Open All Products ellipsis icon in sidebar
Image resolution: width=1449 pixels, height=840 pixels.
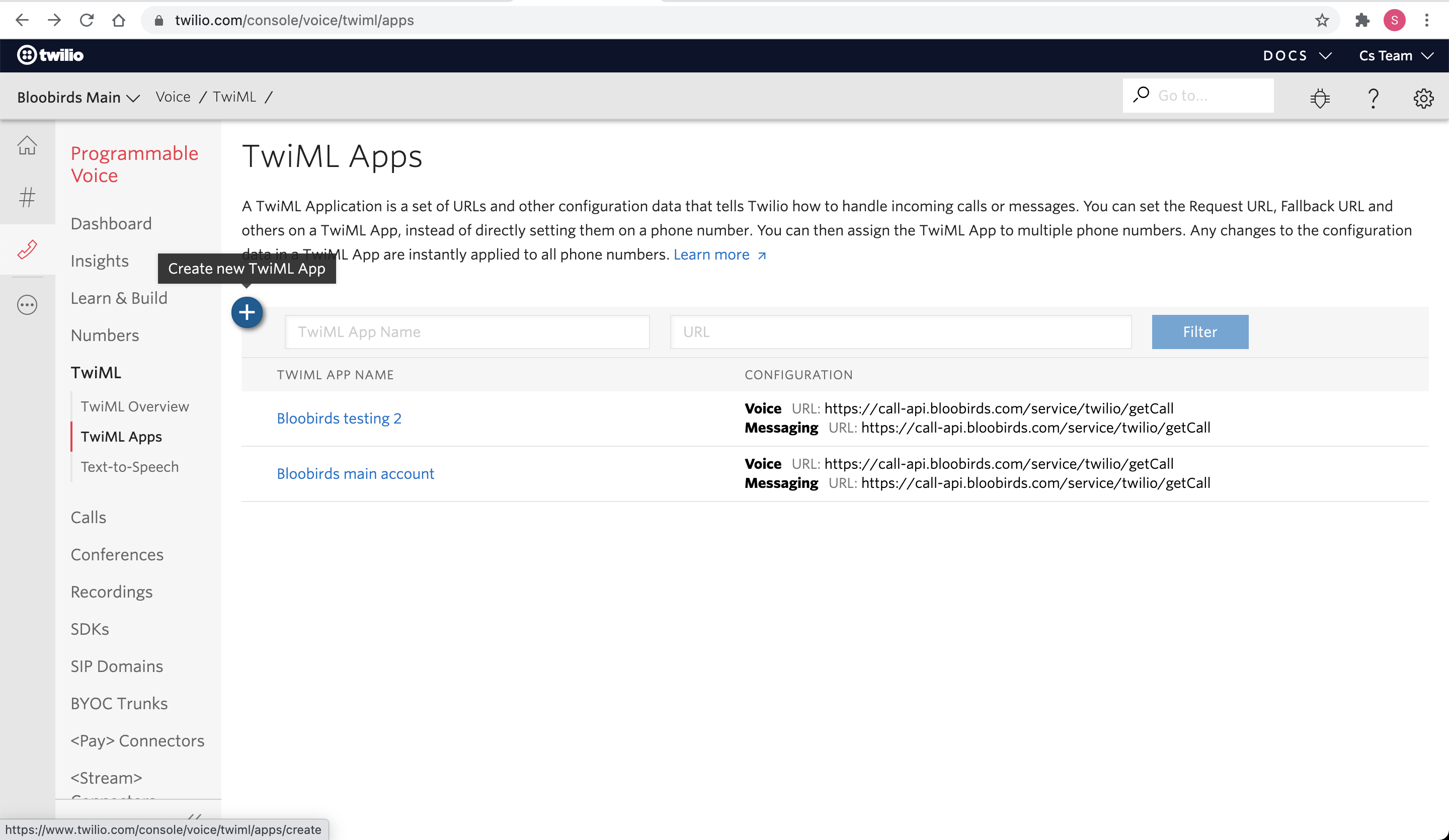click(27, 305)
